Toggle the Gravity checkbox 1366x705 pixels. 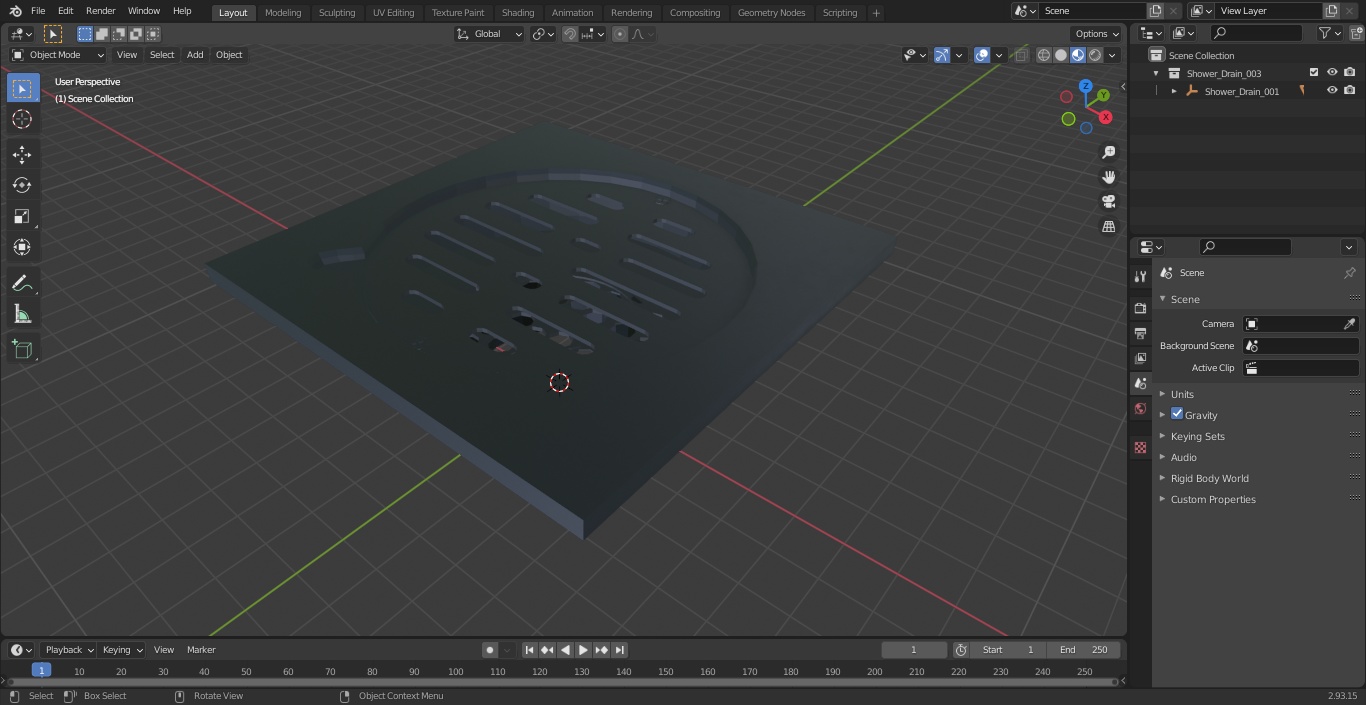(x=1177, y=414)
